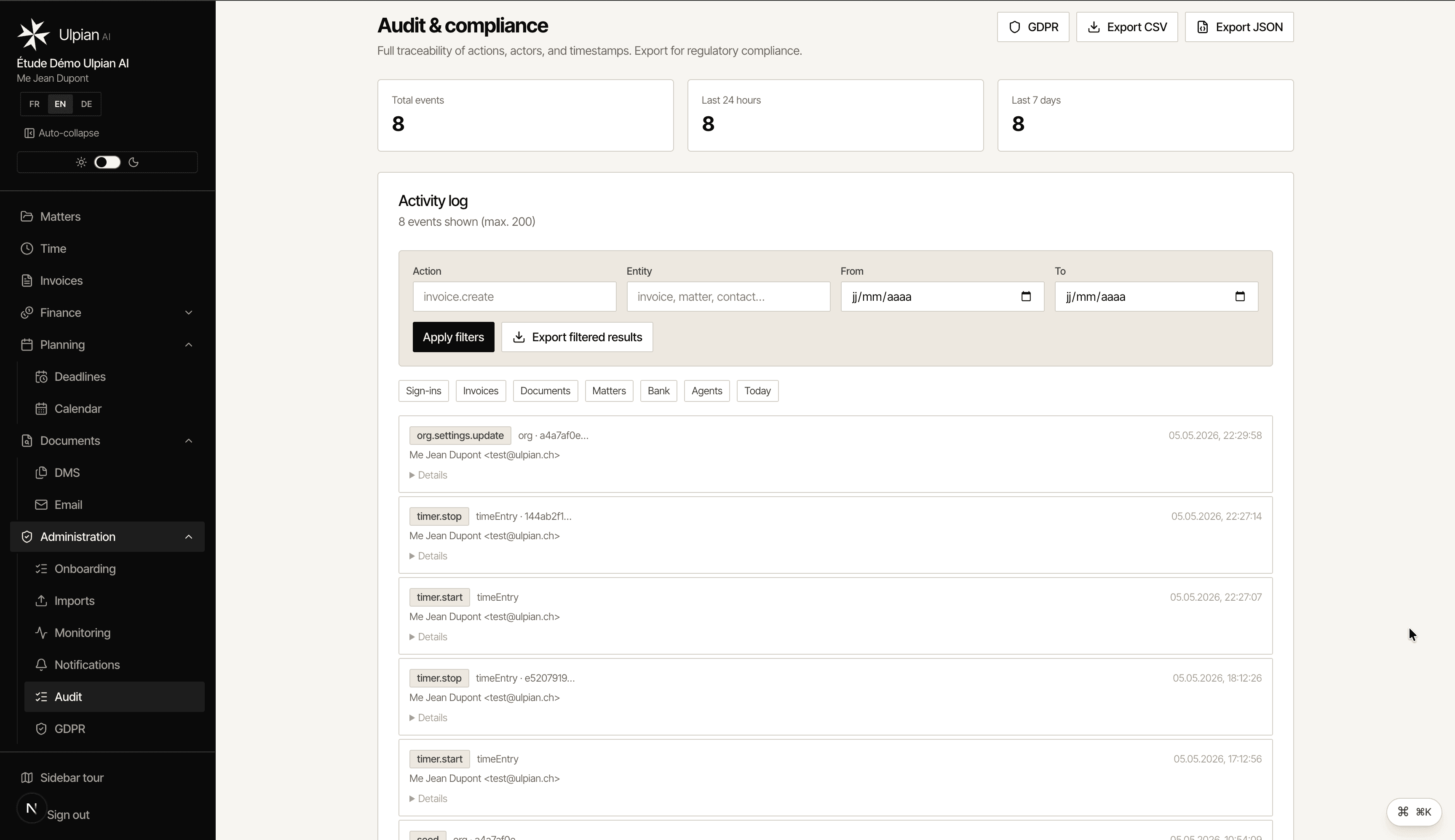Viewport: 1455px width, 840px height.
Task: Click the Deadlines alarm calendar icon
Action: tap(41, 377)
